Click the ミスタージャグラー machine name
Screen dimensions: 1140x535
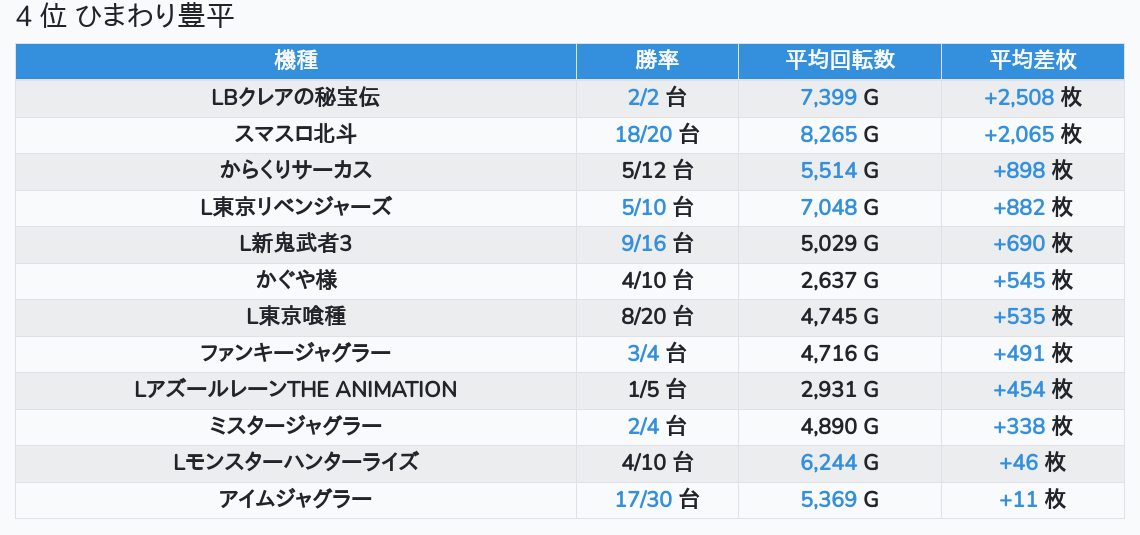pyautogui.click(x=296, y=426)
